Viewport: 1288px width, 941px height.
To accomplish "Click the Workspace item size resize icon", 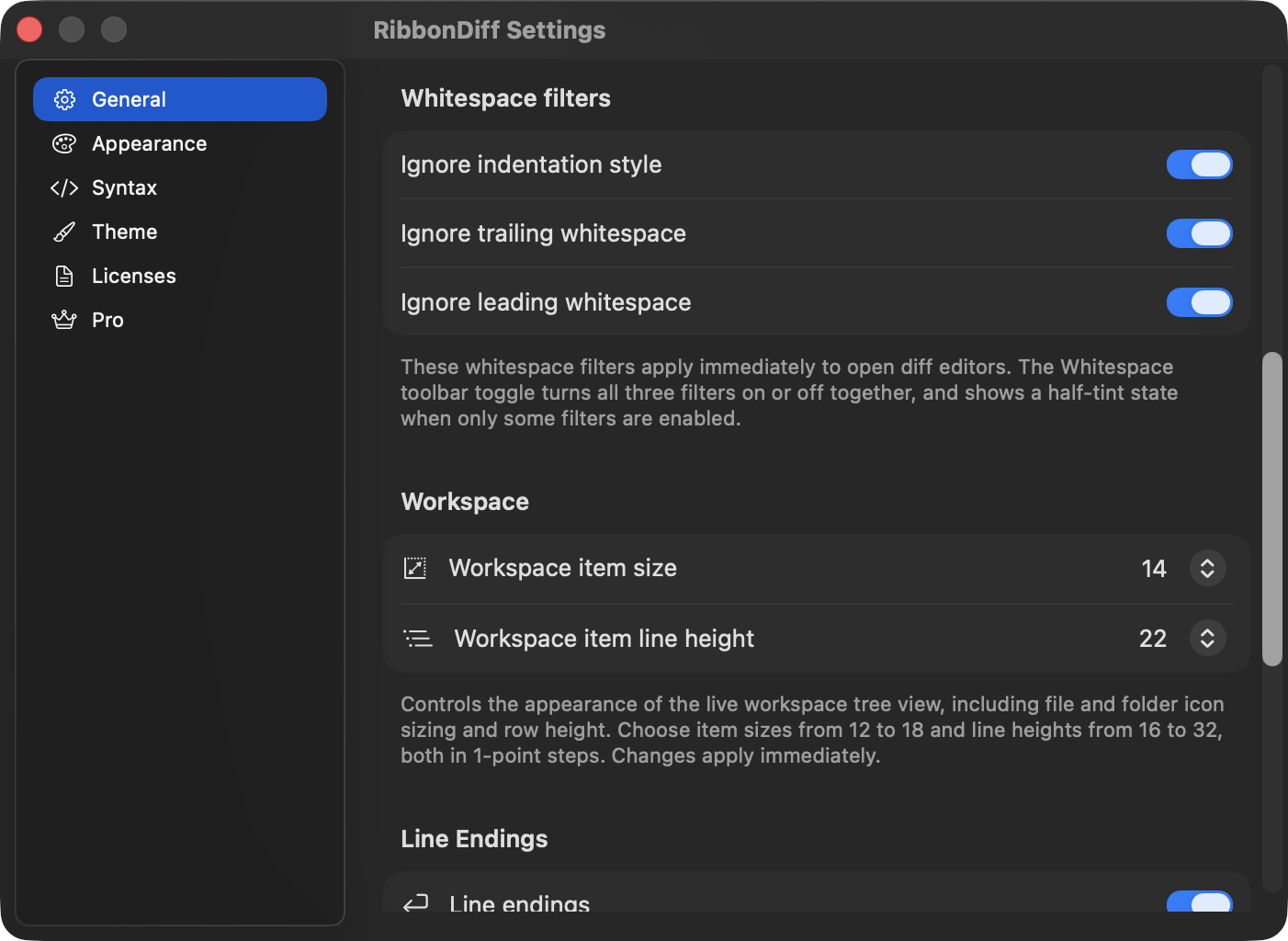I will [x=415, y=568].
